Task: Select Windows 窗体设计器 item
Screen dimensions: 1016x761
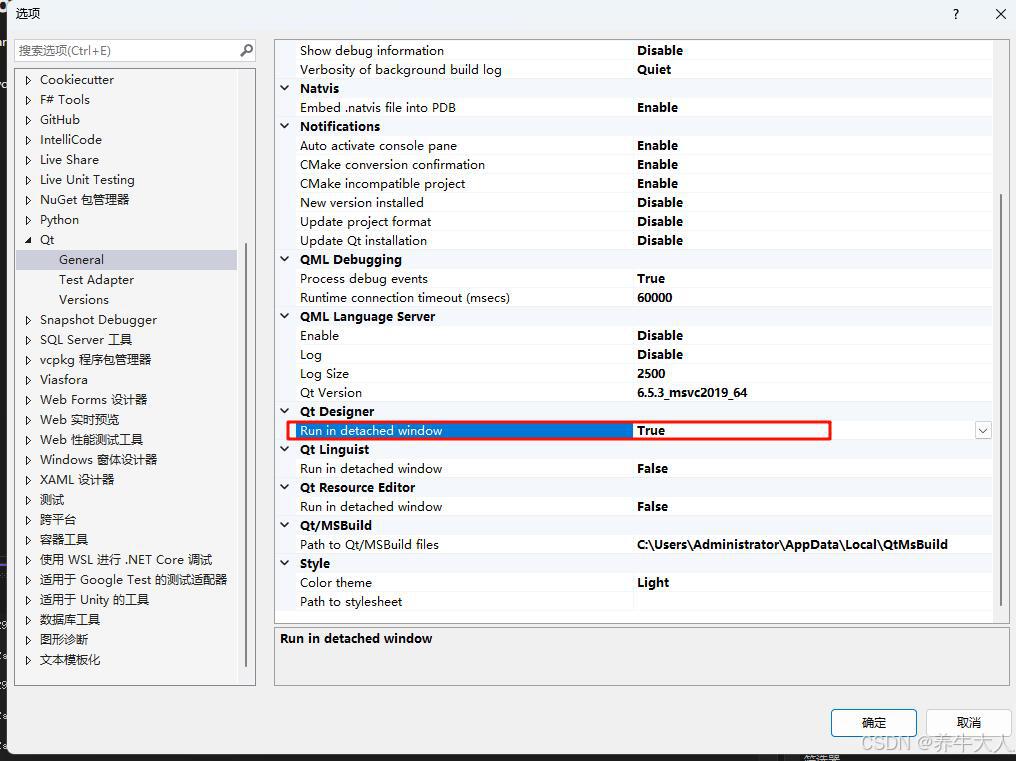Action: coord(98,460)
